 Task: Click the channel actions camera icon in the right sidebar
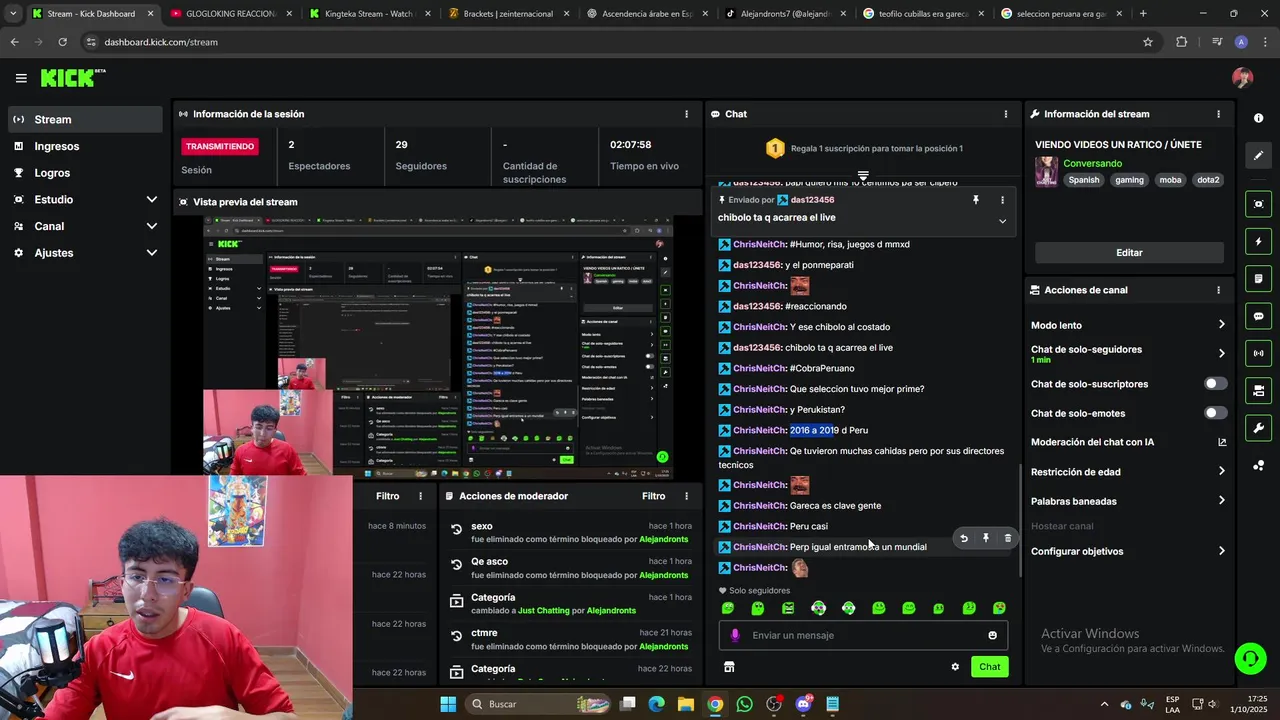pyautogui.click(x=1258, y=390)
